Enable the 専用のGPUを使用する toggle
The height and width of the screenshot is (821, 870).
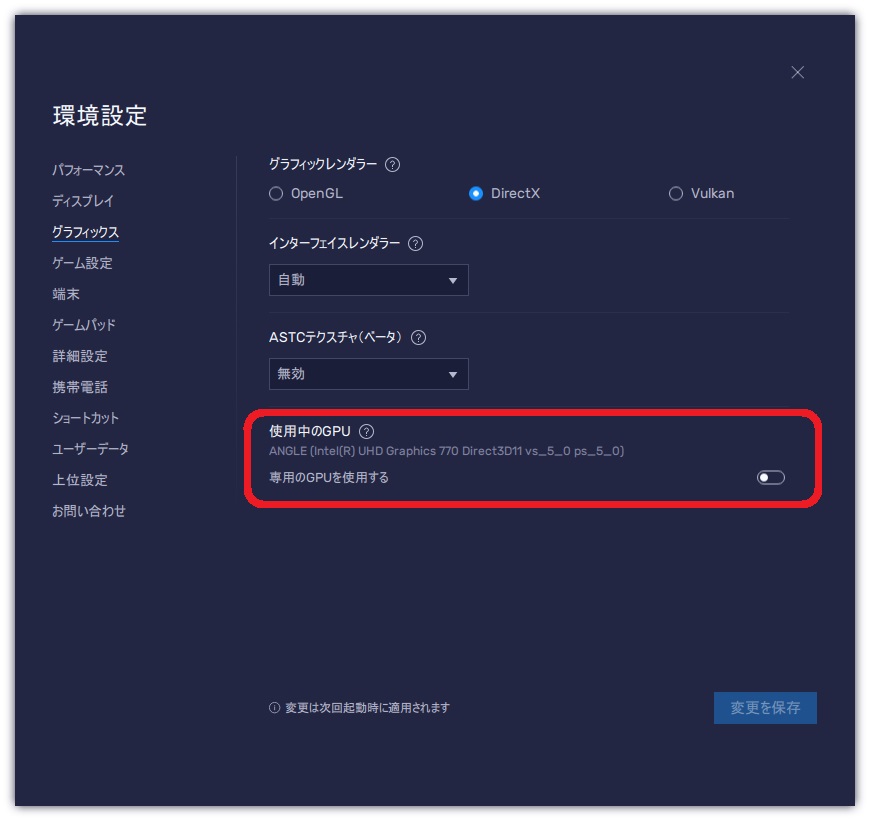click(x=771, y=478)
